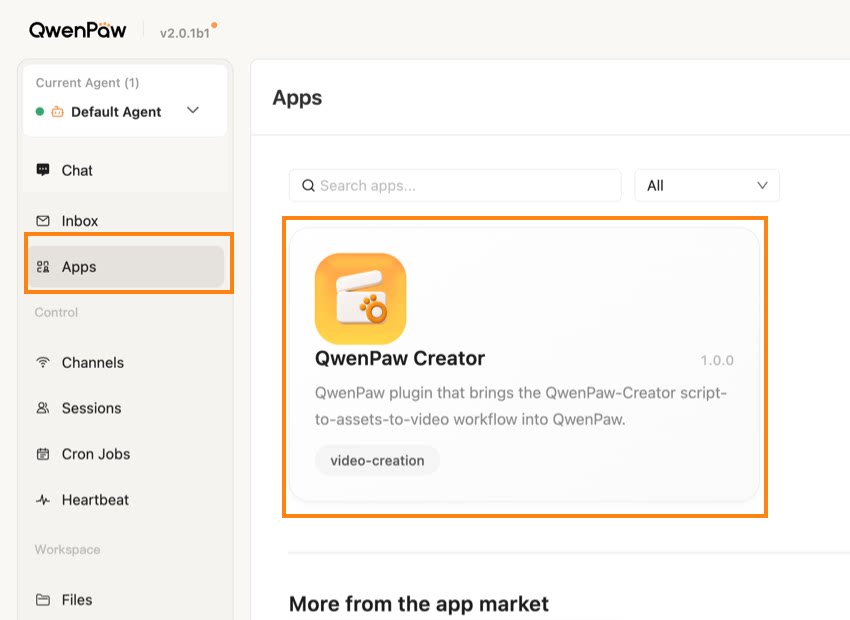The height and width of the screenshot is (620, 850).
Task: Click the Sessions people icon
Action: (x=43, y=408)
